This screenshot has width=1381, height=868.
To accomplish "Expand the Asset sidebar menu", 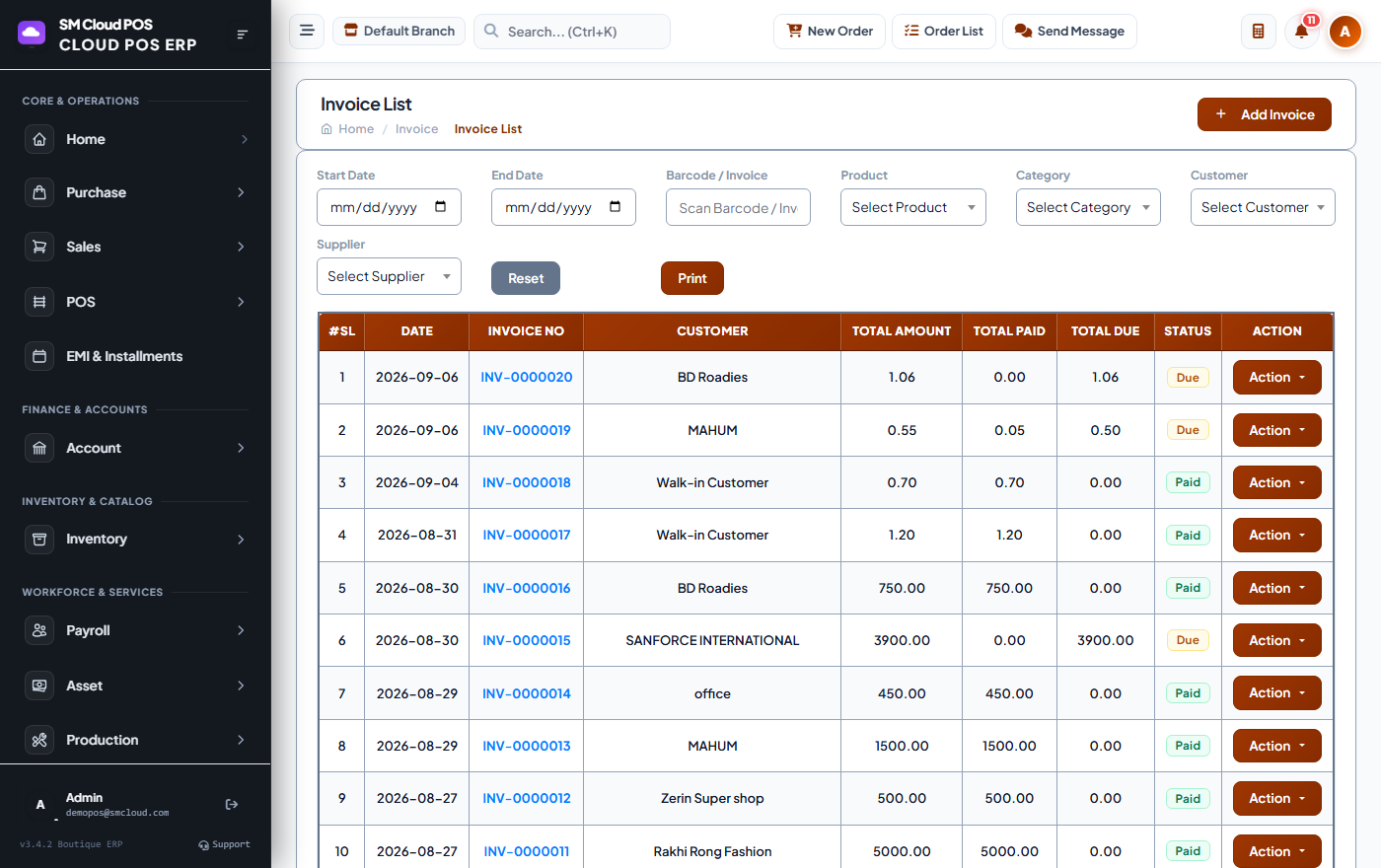I will (x=135, y=686).
